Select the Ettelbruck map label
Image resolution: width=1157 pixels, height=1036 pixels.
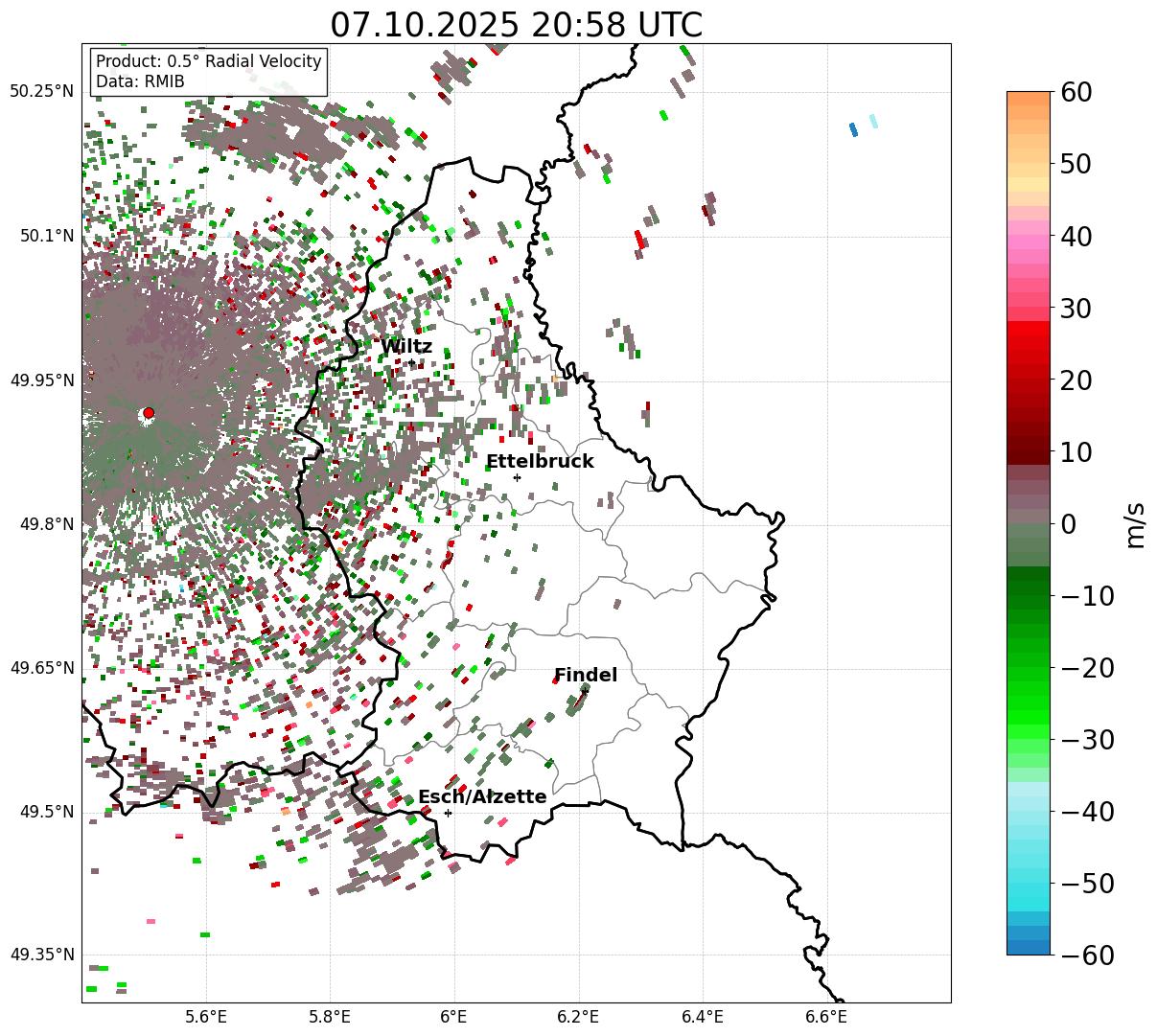click(x=540, y=462)
